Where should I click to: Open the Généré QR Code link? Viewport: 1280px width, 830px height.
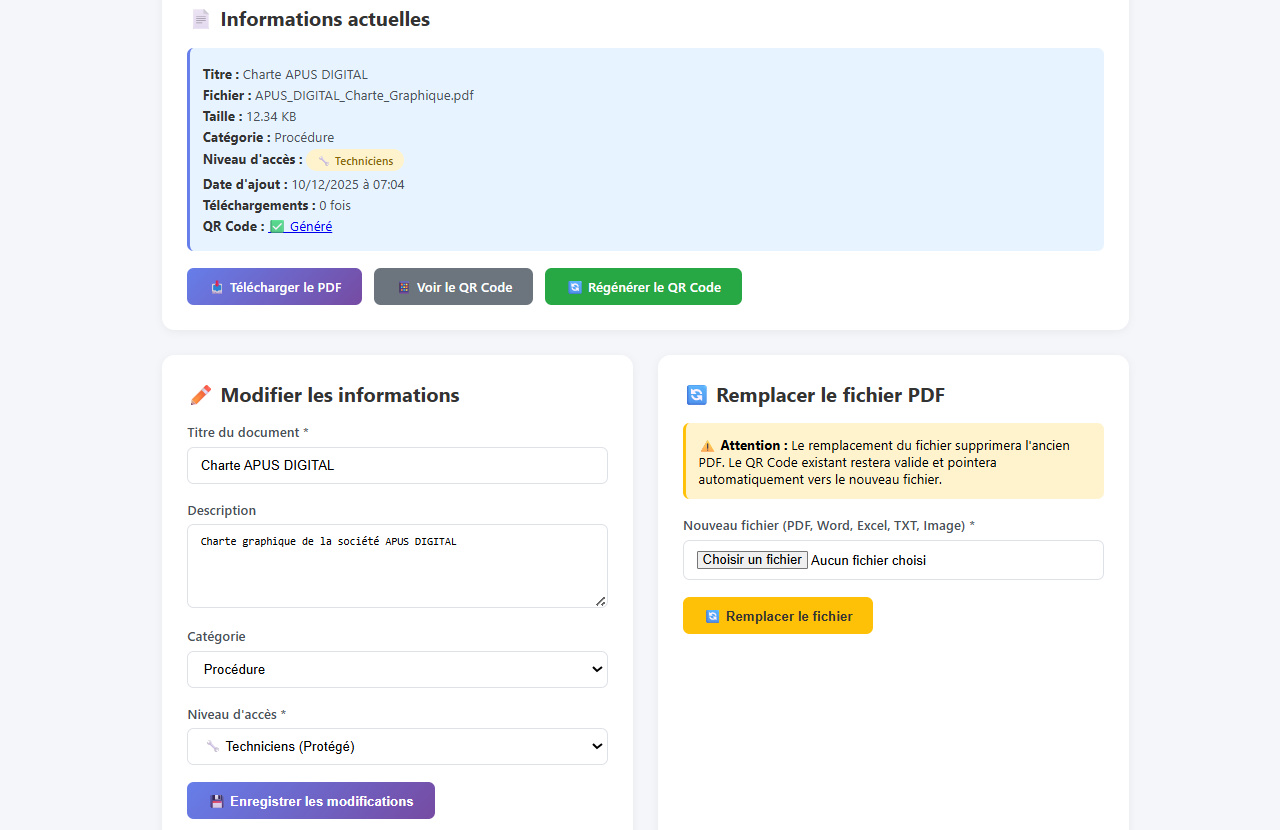click(x=310, y=227)
